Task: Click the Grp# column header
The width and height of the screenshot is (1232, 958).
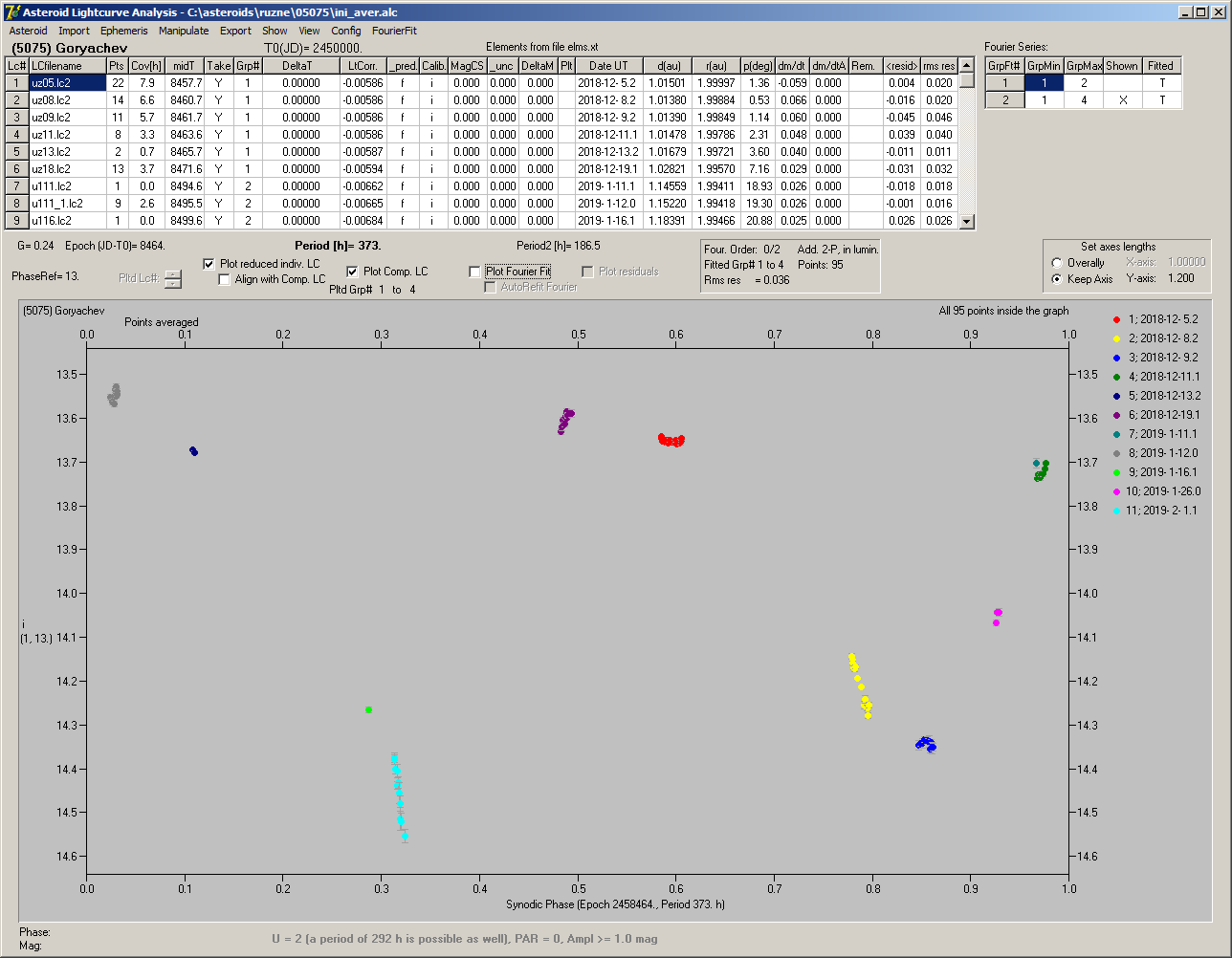Action: tap(248, 66)
